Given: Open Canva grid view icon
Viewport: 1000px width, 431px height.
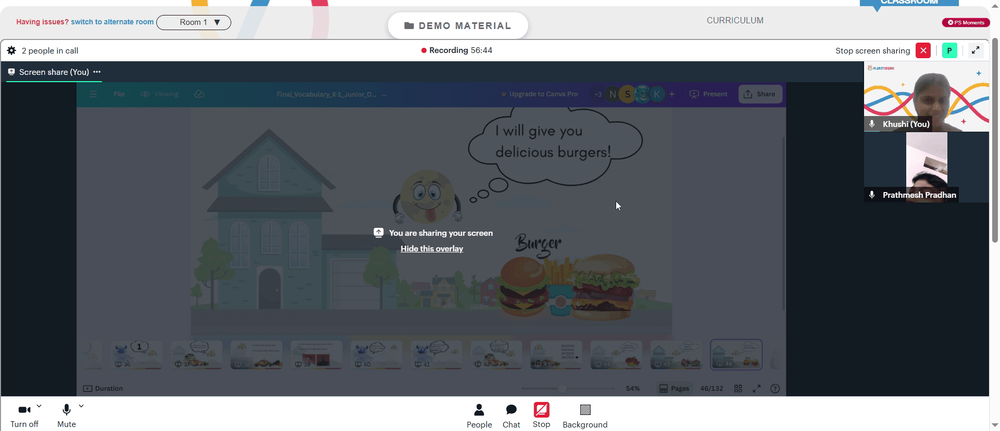Looking at the screenshot, I should (x=738, y=388).
